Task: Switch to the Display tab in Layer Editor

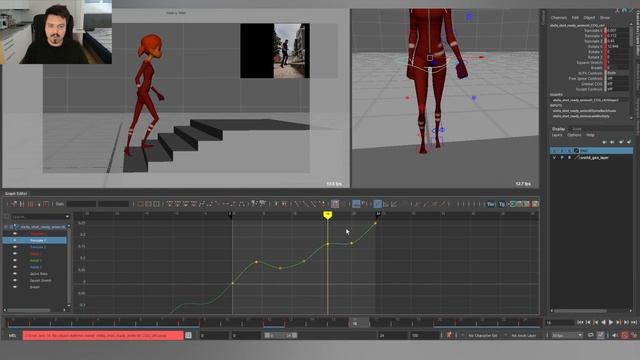Action: point(558,129)
